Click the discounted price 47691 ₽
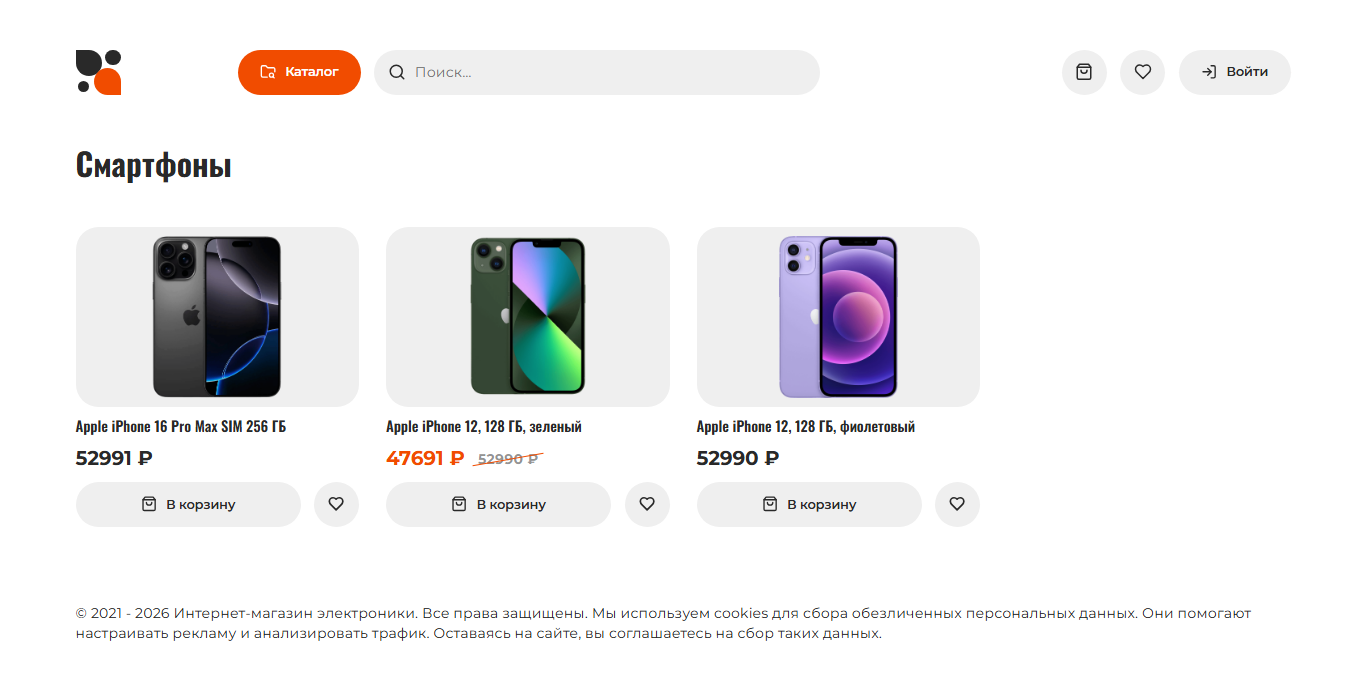 click(425, 458)
